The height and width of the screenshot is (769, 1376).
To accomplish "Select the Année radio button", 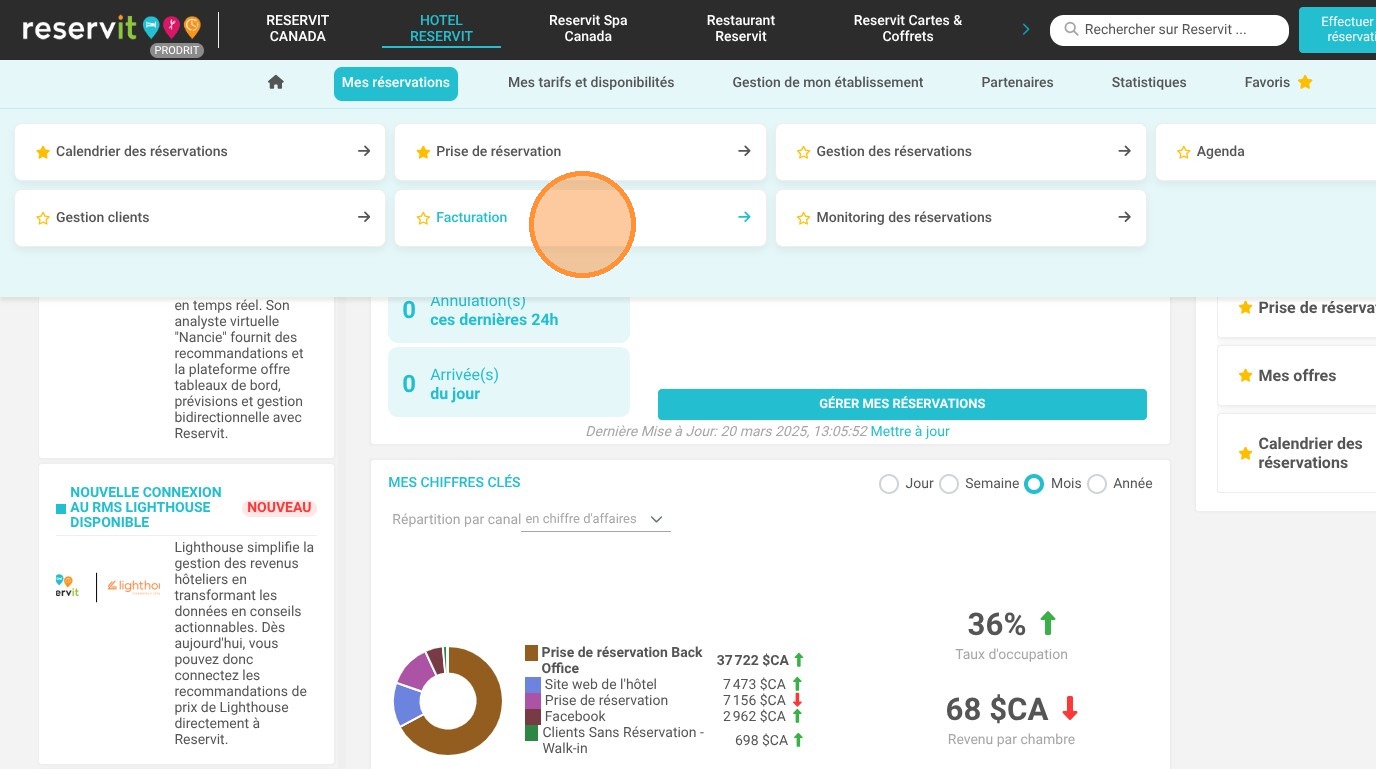I will pyautogui.click(x=1097, y=484).
